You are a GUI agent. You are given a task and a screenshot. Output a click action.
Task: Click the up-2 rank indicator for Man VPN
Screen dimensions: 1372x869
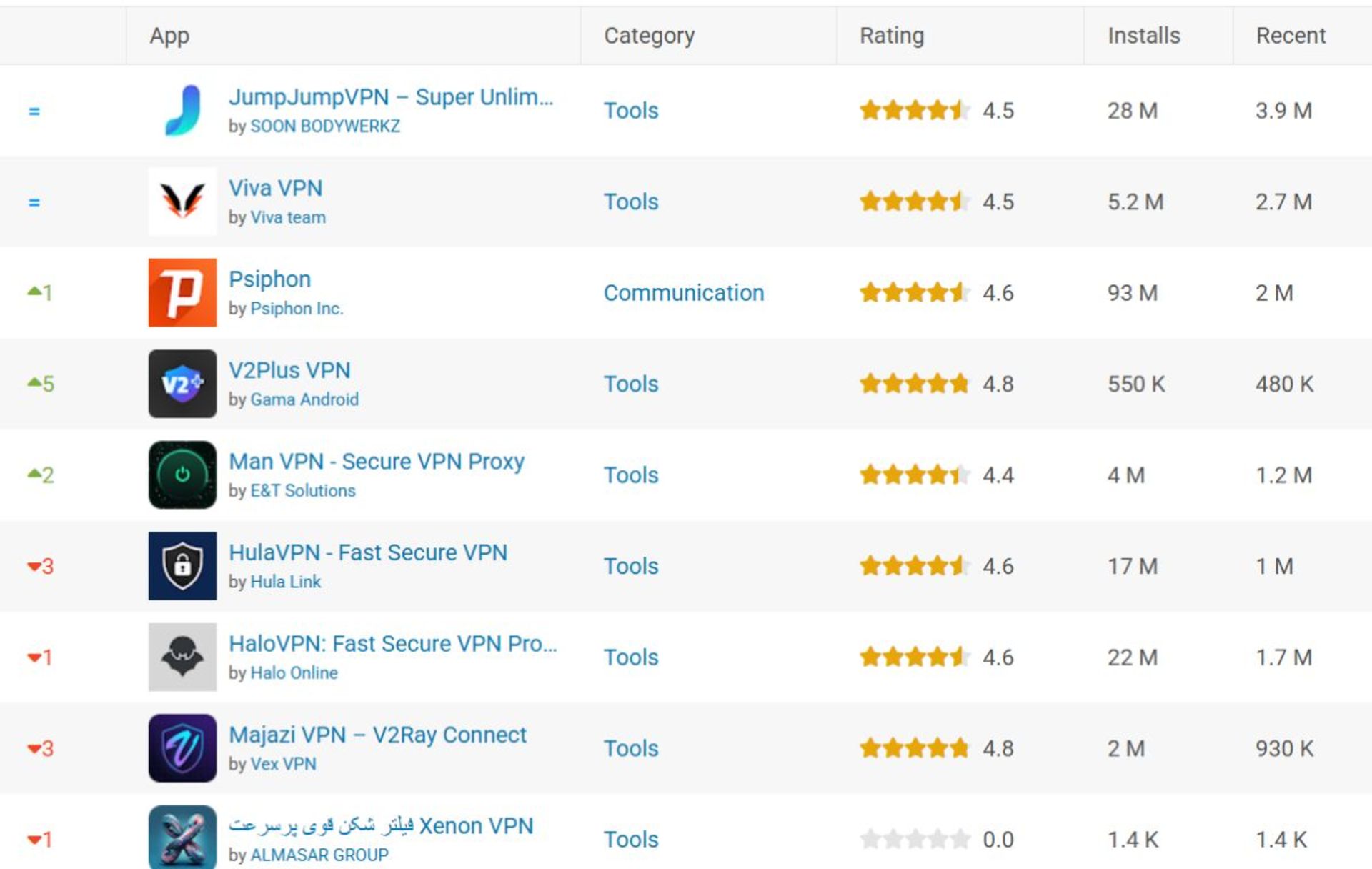41,475
